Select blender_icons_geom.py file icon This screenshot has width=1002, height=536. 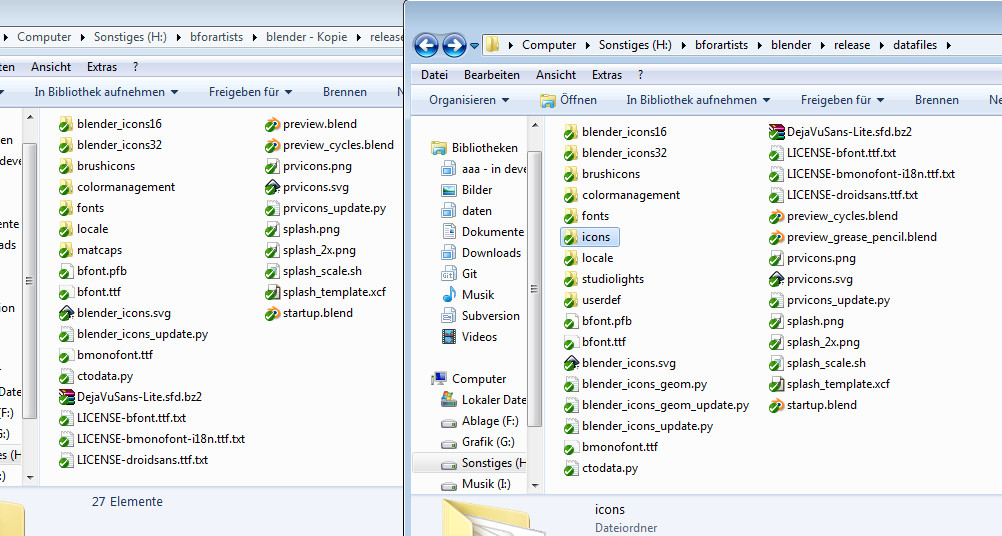point(571,385)
